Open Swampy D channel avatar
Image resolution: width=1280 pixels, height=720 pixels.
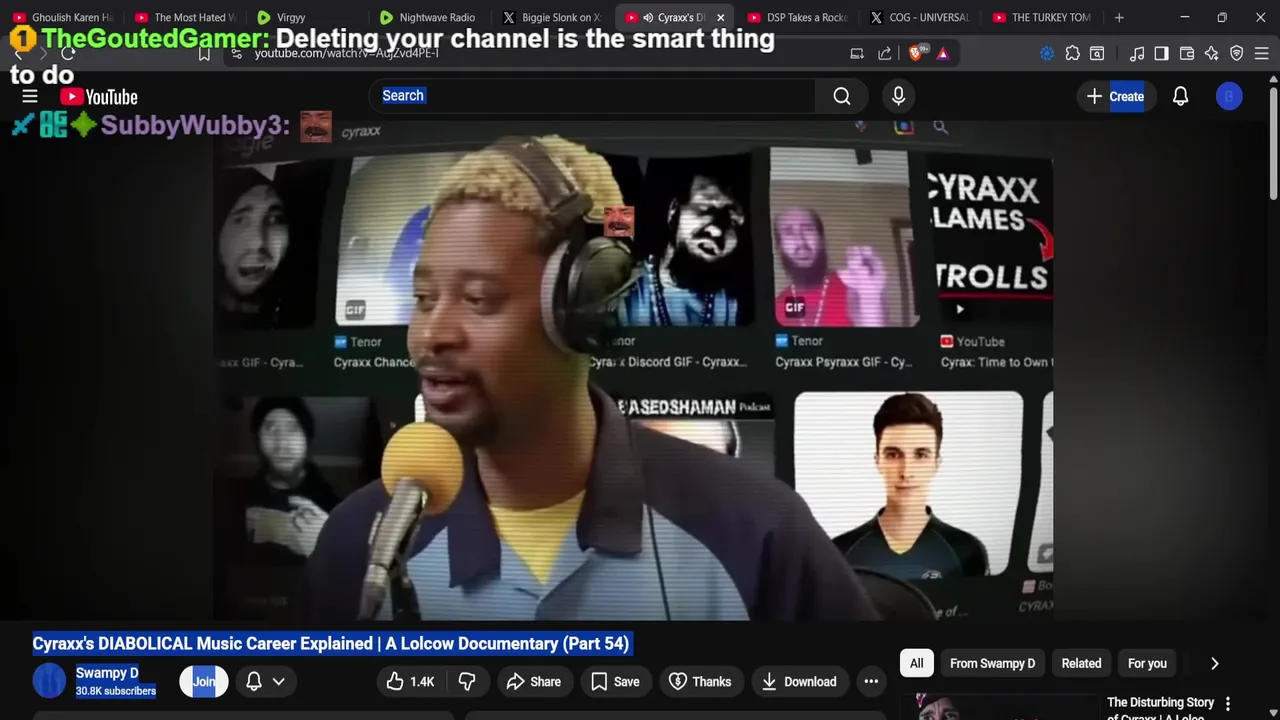coord(49,681)
